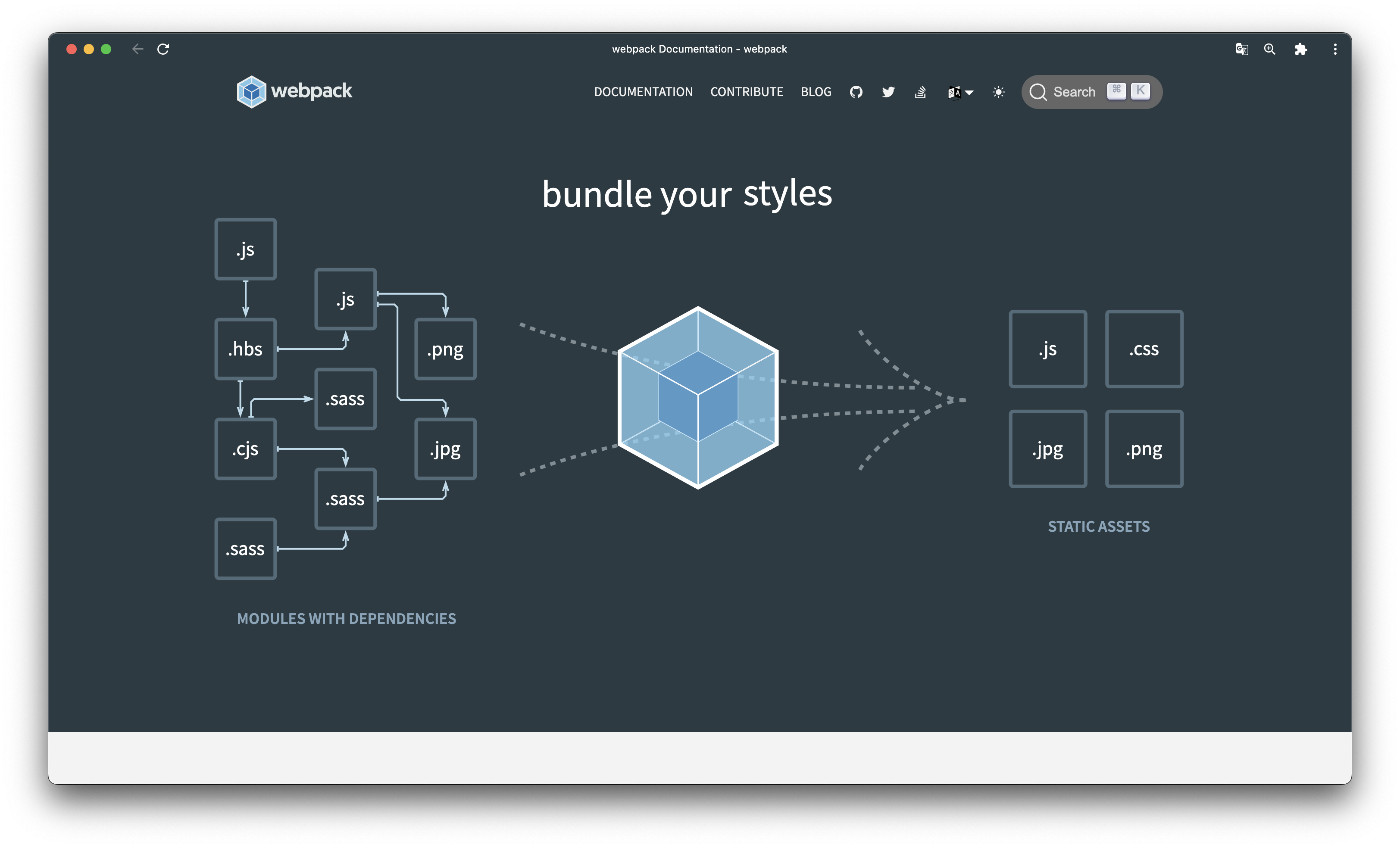
Task: Open the browser three-dot menu
Action: click(x=1335, y=50)
